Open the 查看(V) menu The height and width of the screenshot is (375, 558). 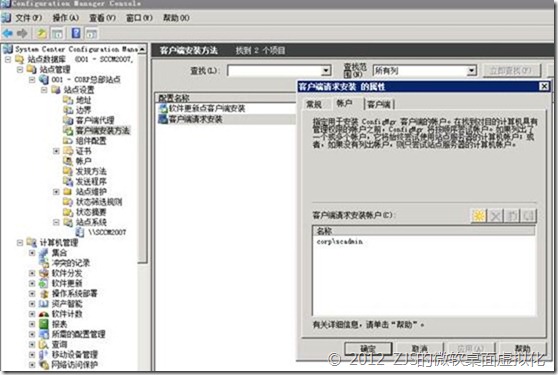[102, 18]
